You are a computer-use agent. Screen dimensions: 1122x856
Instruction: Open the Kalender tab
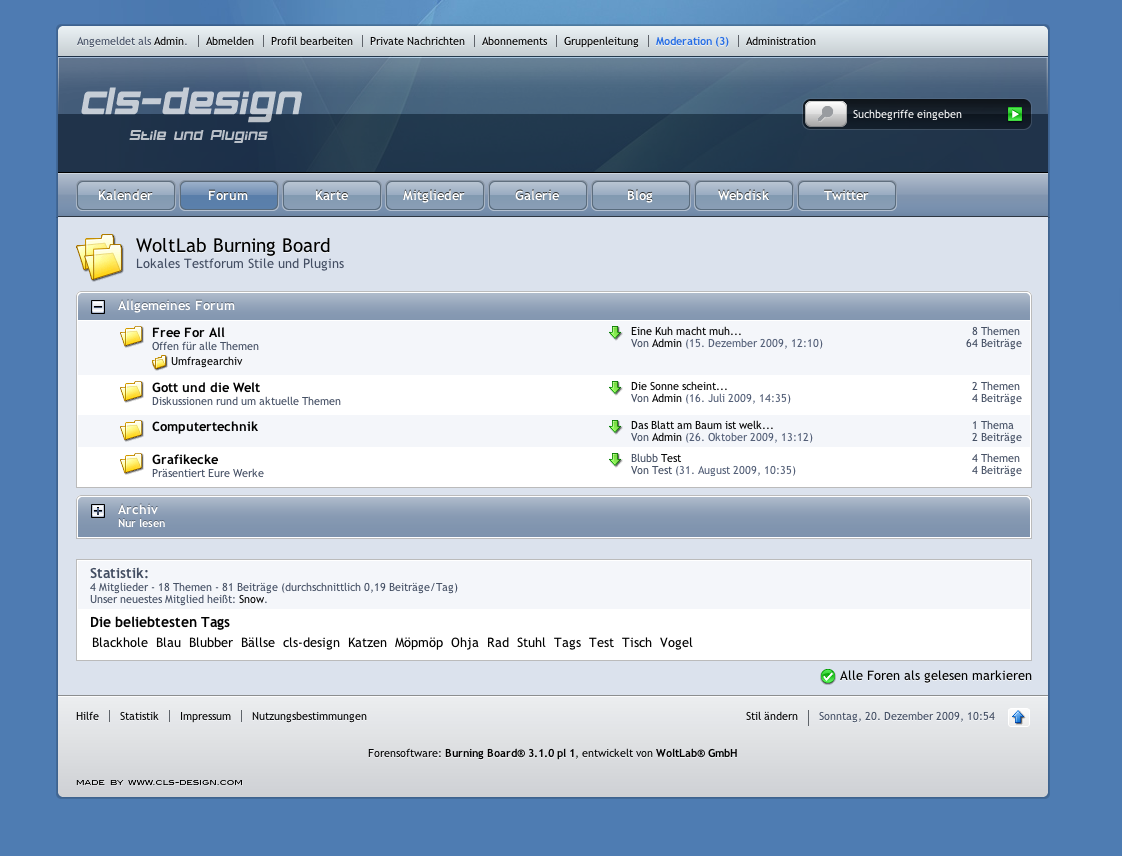click(126, 196)
